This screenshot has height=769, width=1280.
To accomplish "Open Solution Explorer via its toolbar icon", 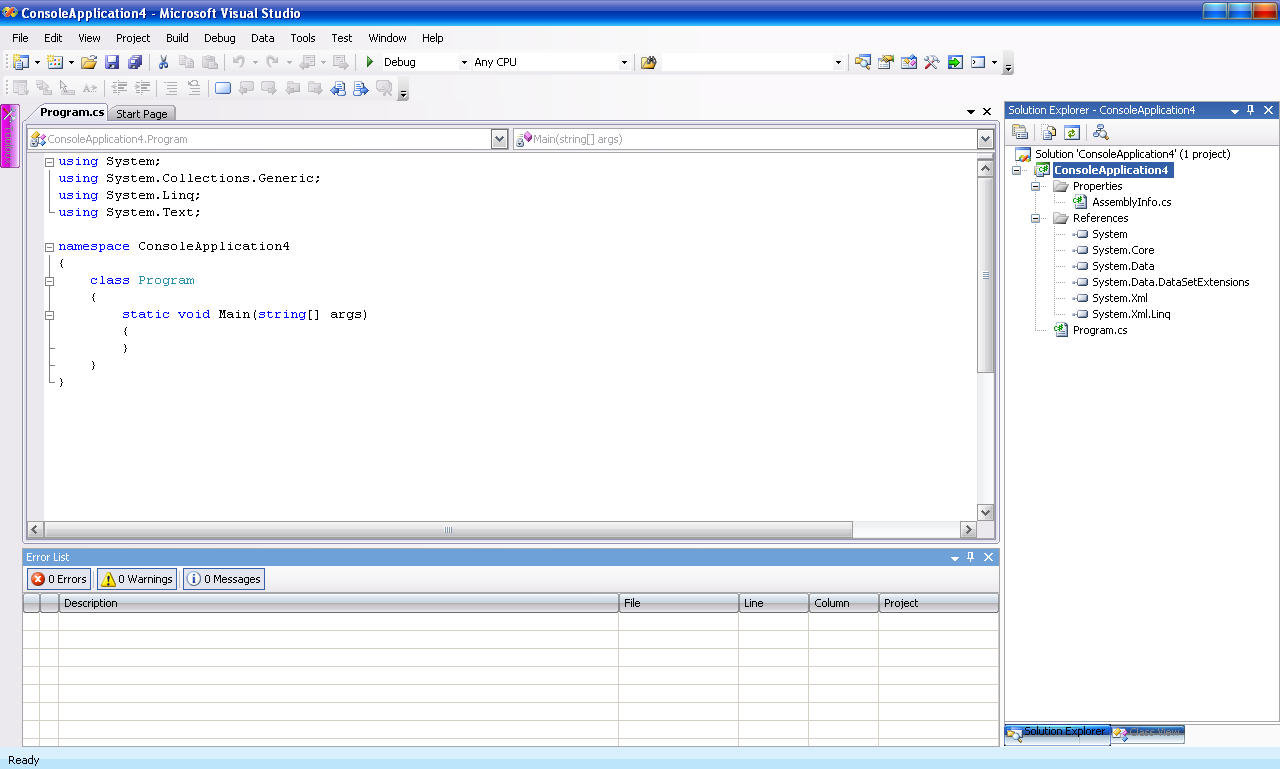I will [x=862, y=62].
